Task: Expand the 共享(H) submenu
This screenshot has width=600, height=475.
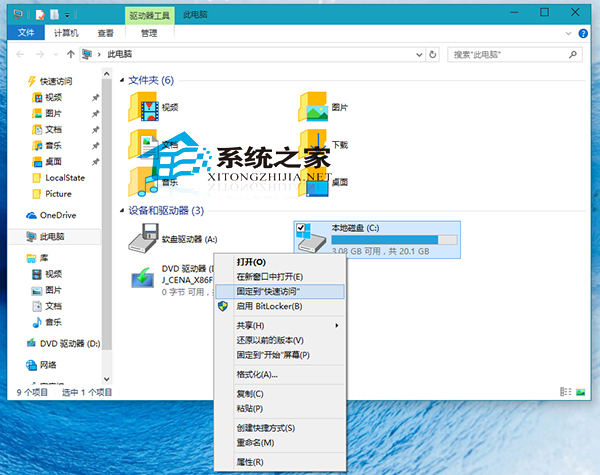Action: point(280,326)
